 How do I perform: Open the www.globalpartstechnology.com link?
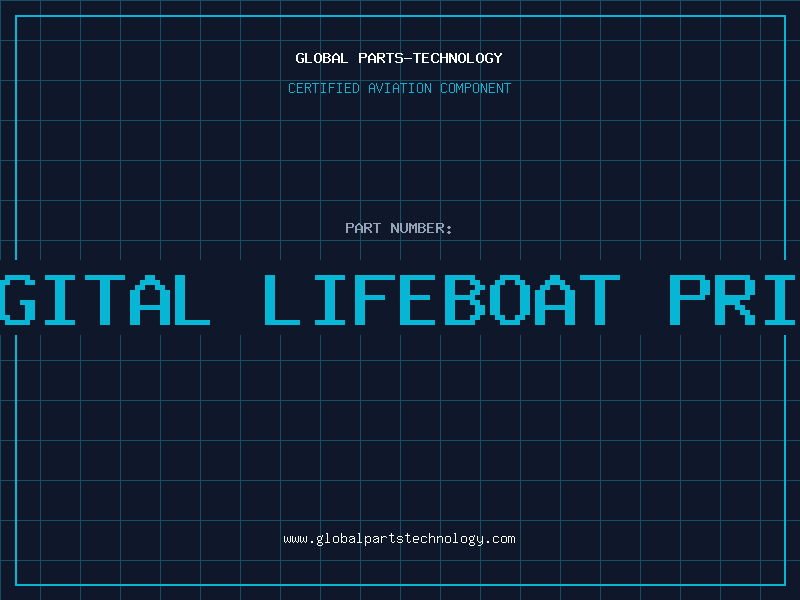(x=399, y=539)
